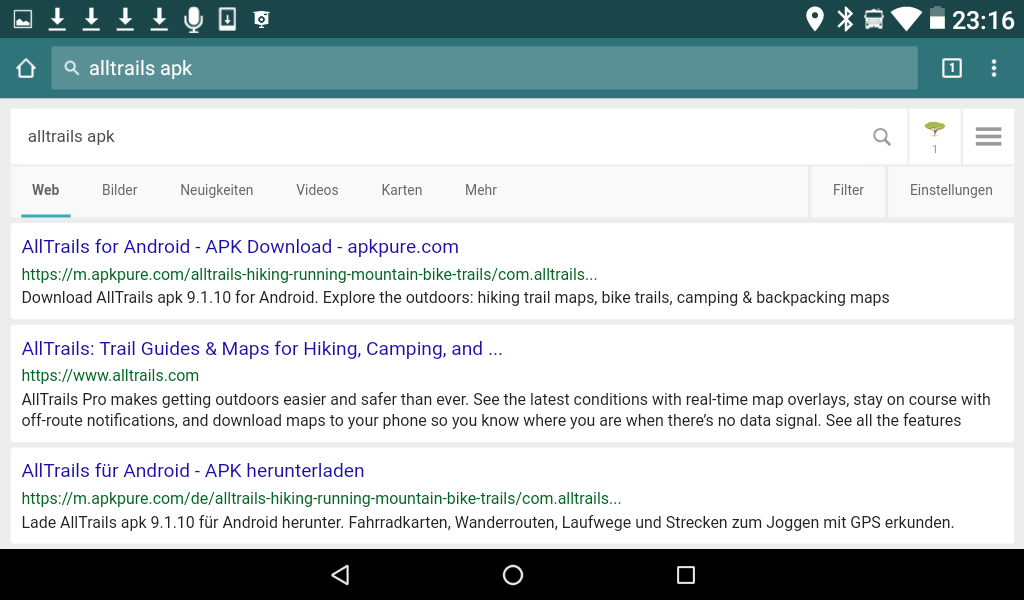
Task: Tap the browser home icon
Action: [26, 68]
